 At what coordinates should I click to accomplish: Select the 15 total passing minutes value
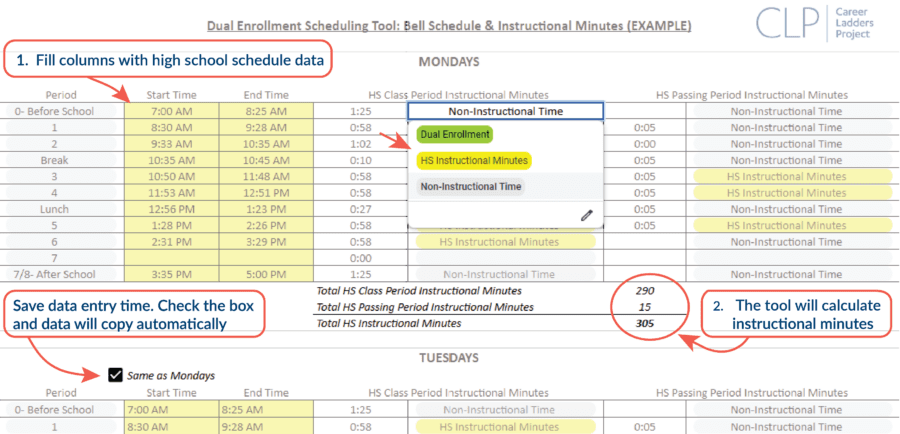pyautogui.click(x=645, y=307)
